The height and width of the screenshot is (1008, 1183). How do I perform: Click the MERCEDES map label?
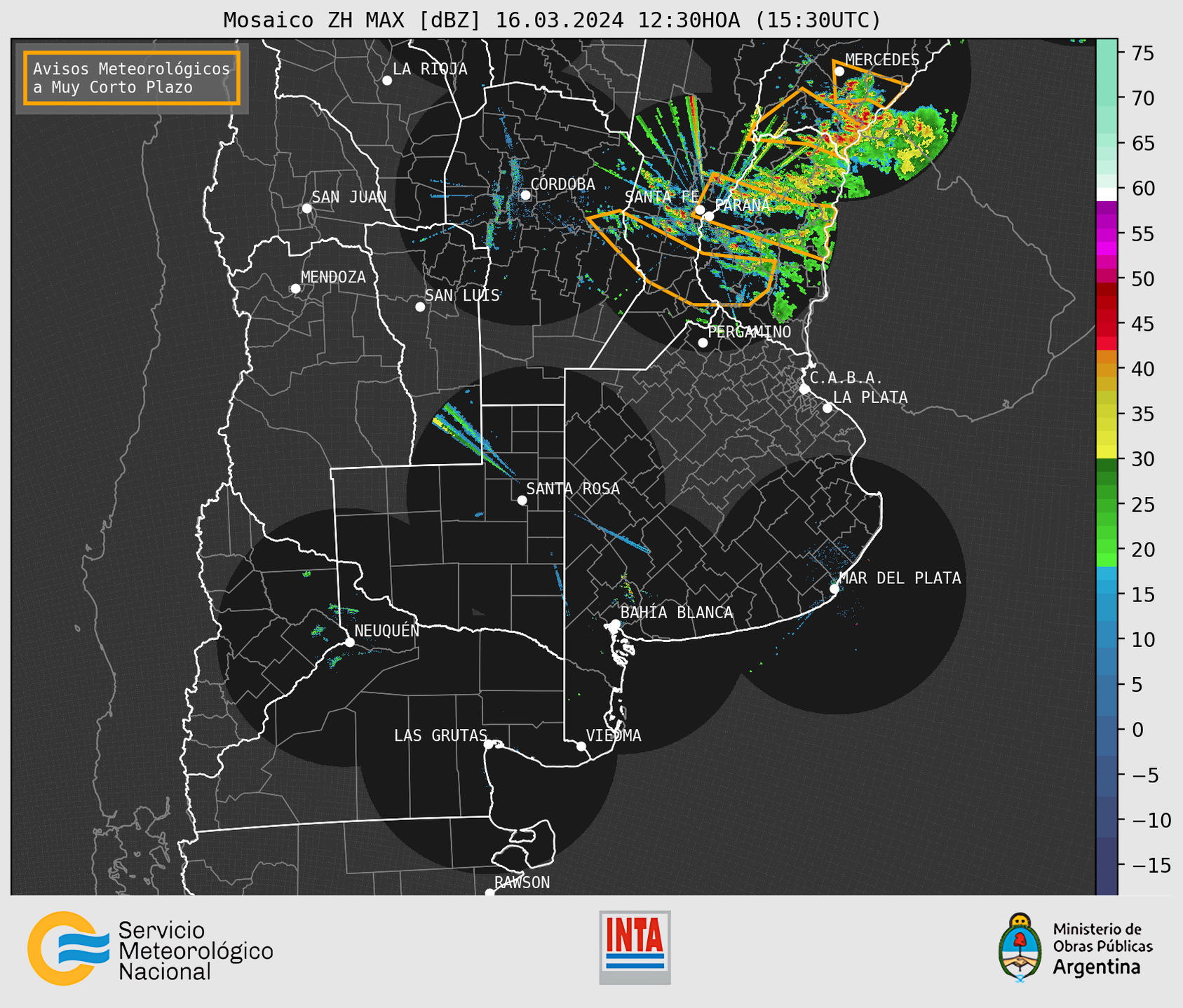coord(882,60)
